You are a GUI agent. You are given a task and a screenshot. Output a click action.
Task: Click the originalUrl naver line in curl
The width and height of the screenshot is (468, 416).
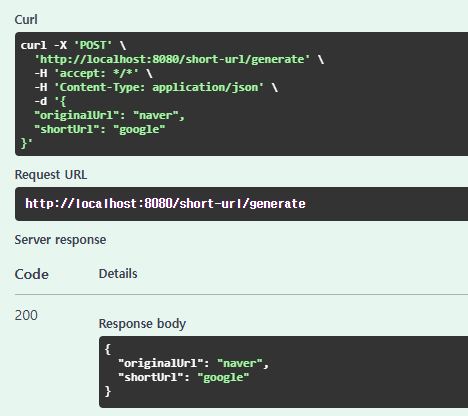(x=109, y=115)
